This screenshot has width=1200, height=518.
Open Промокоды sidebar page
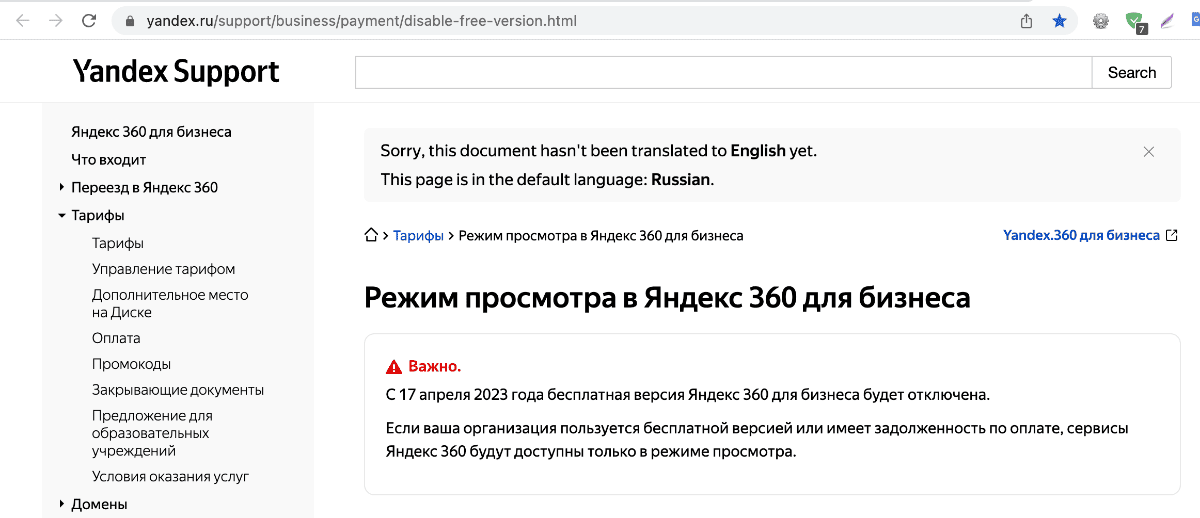[131, 364]
